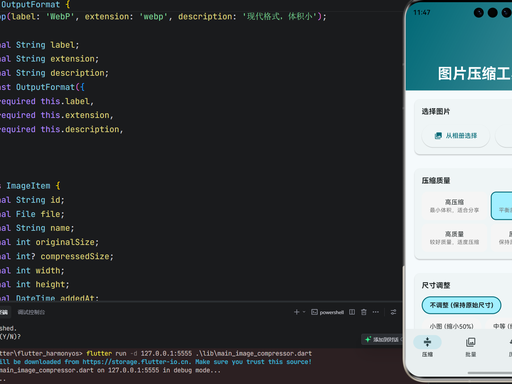Click the 选择图片 section heading
Viewport: 512px width, 384px height.
click(x=436, y=111)
